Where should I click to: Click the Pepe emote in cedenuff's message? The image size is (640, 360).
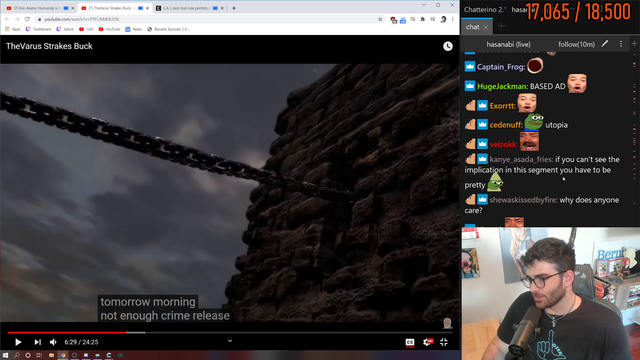tap(534, 122)
